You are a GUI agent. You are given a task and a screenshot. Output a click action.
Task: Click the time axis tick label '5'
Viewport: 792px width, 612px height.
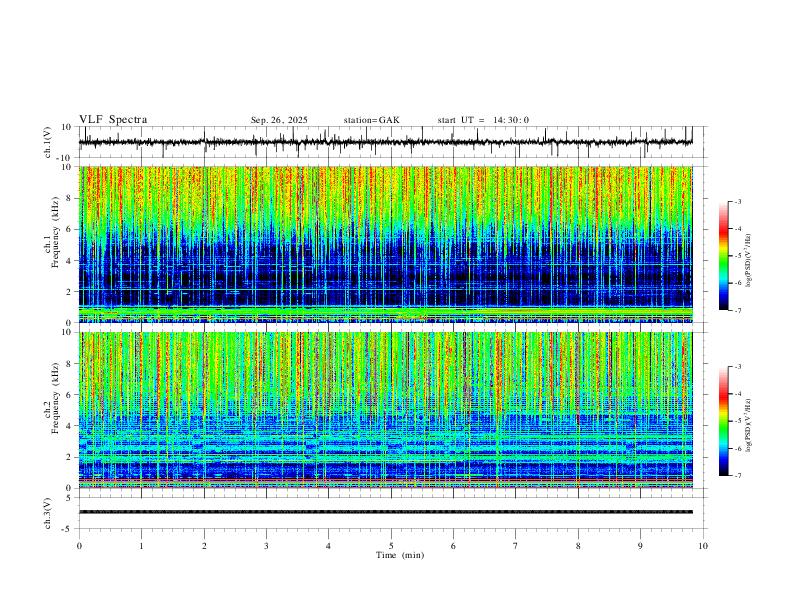(x=391, y=546)
